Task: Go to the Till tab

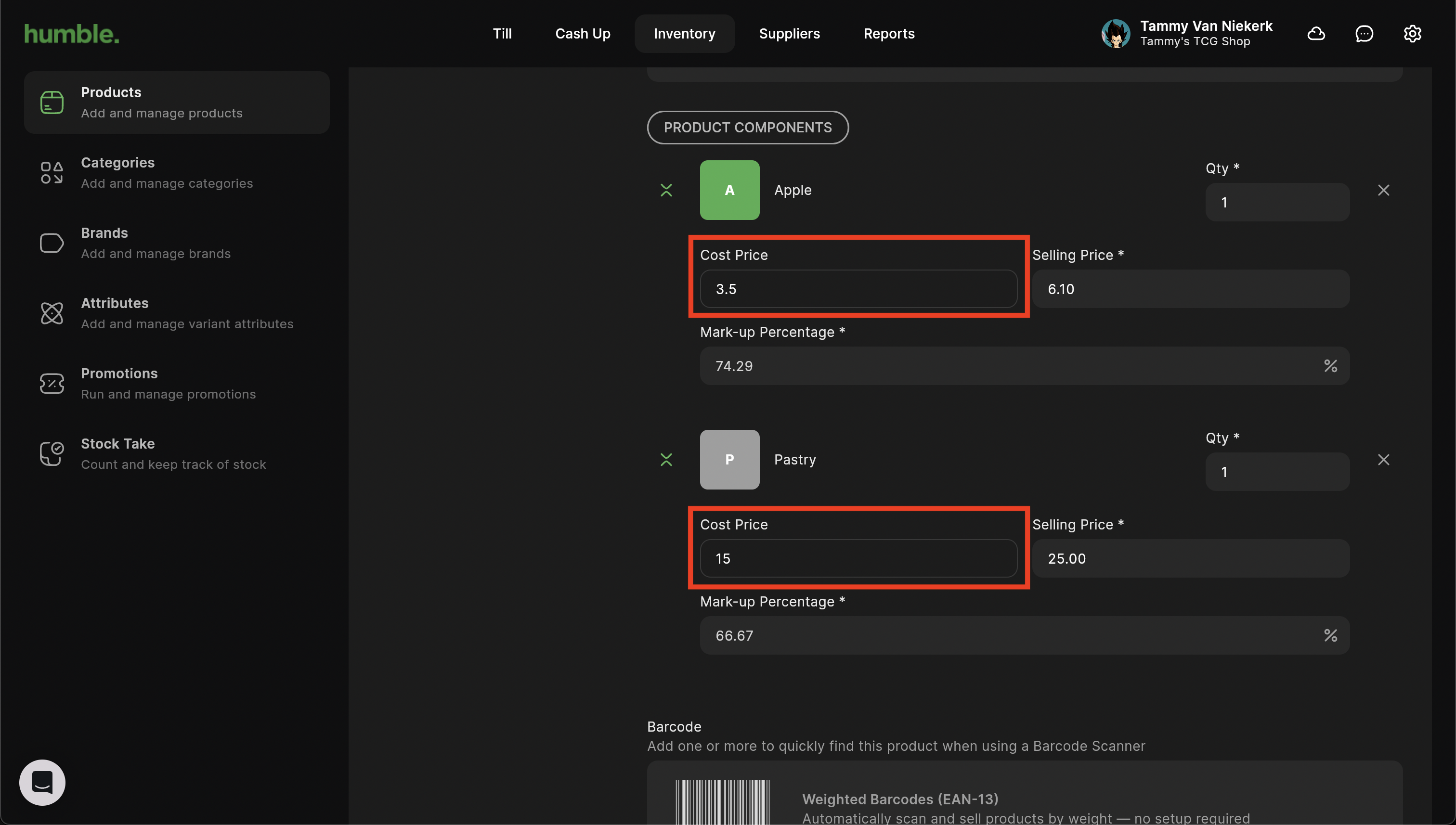Action: coord(502,34)
